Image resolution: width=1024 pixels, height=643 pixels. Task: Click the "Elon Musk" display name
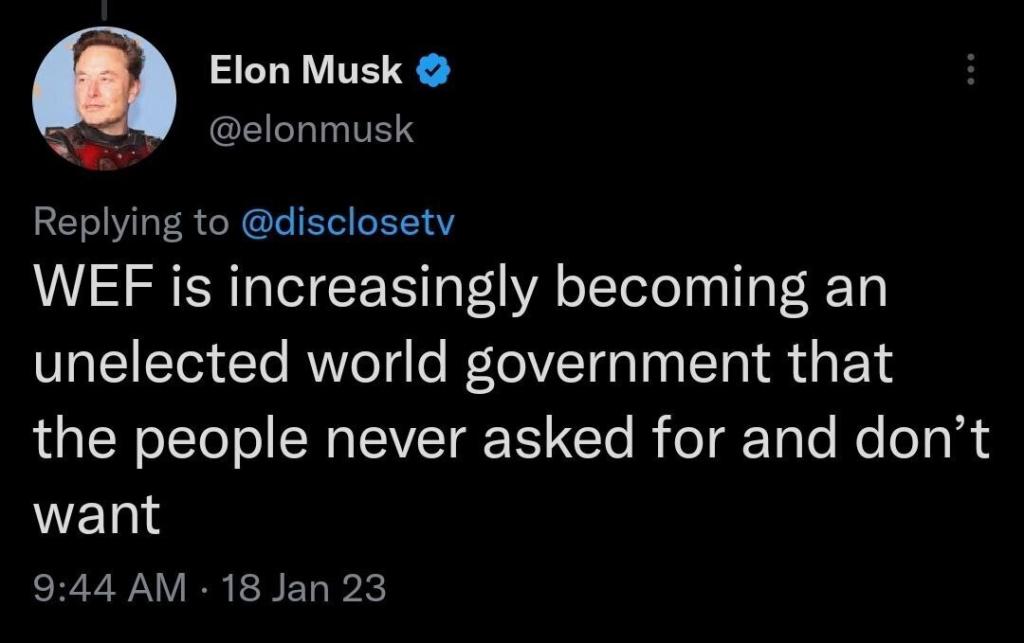(306, 70)
